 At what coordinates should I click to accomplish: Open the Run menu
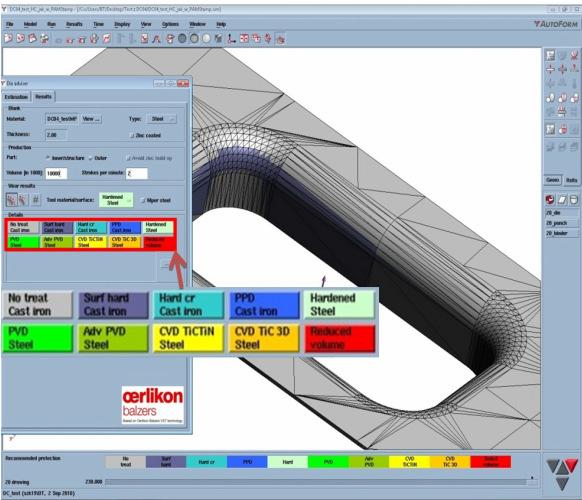[51, 24]
